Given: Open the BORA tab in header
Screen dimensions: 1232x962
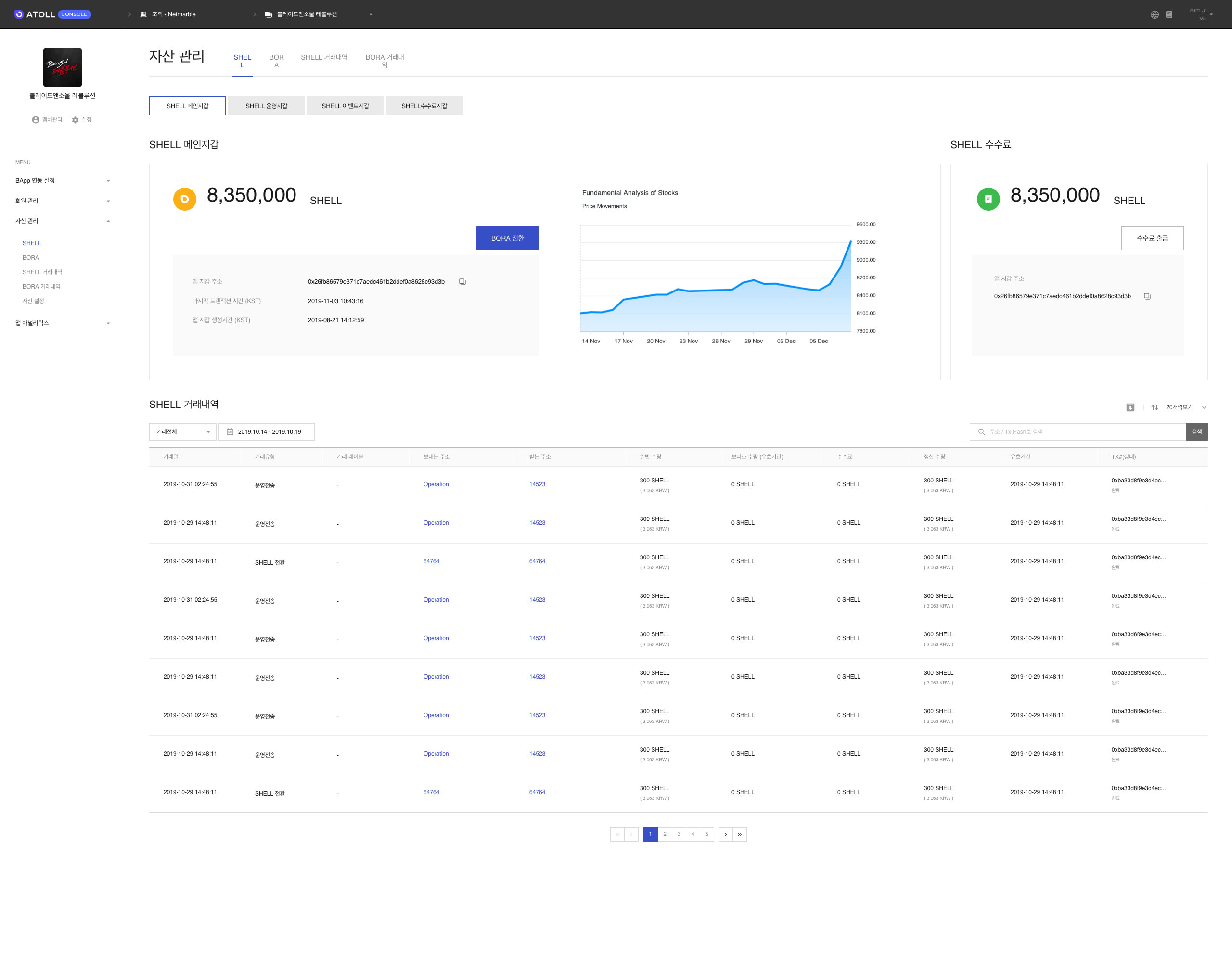Looking at the screenshot, I should [276, 61].
